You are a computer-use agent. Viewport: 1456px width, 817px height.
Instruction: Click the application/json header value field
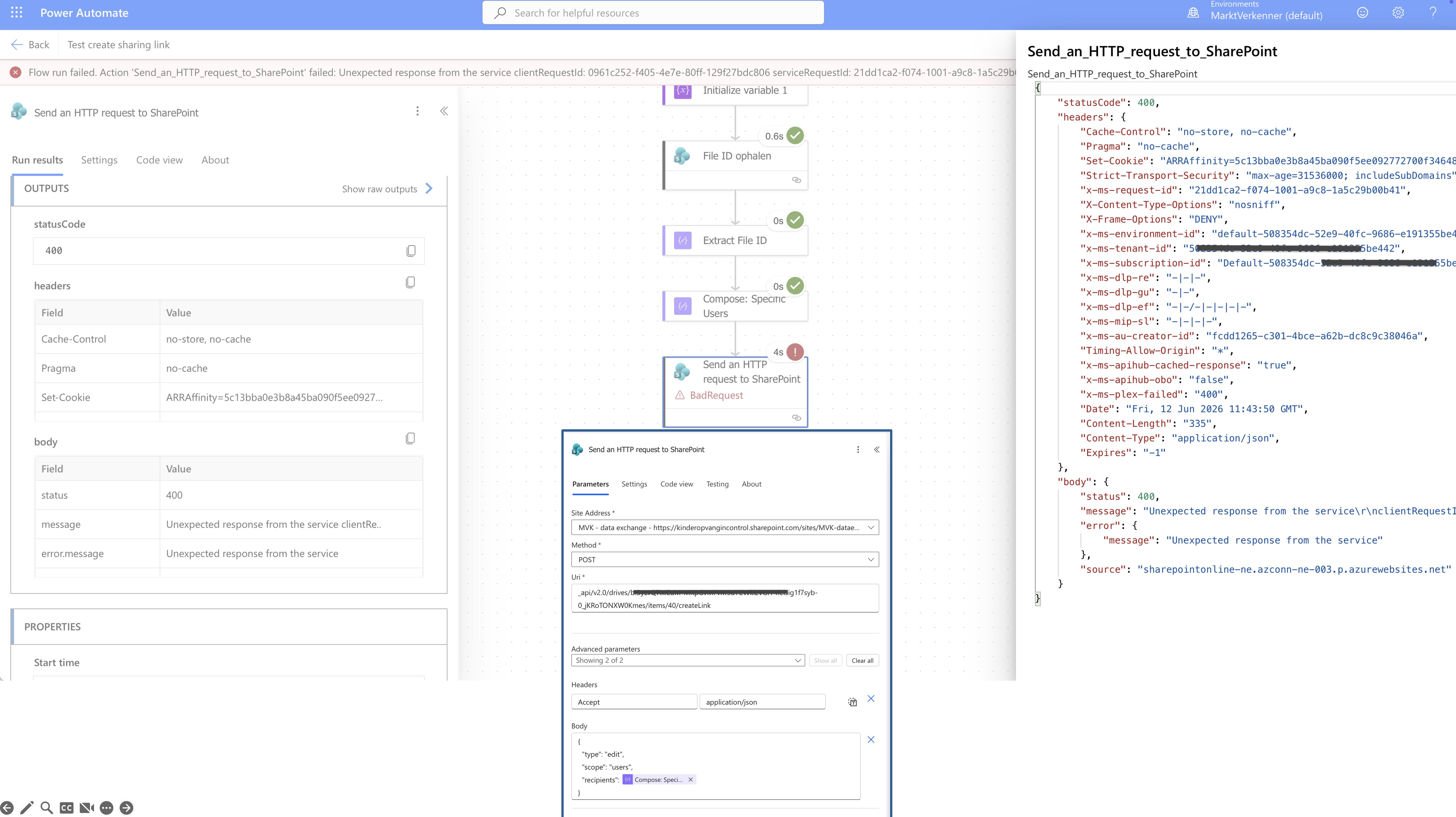762,702
